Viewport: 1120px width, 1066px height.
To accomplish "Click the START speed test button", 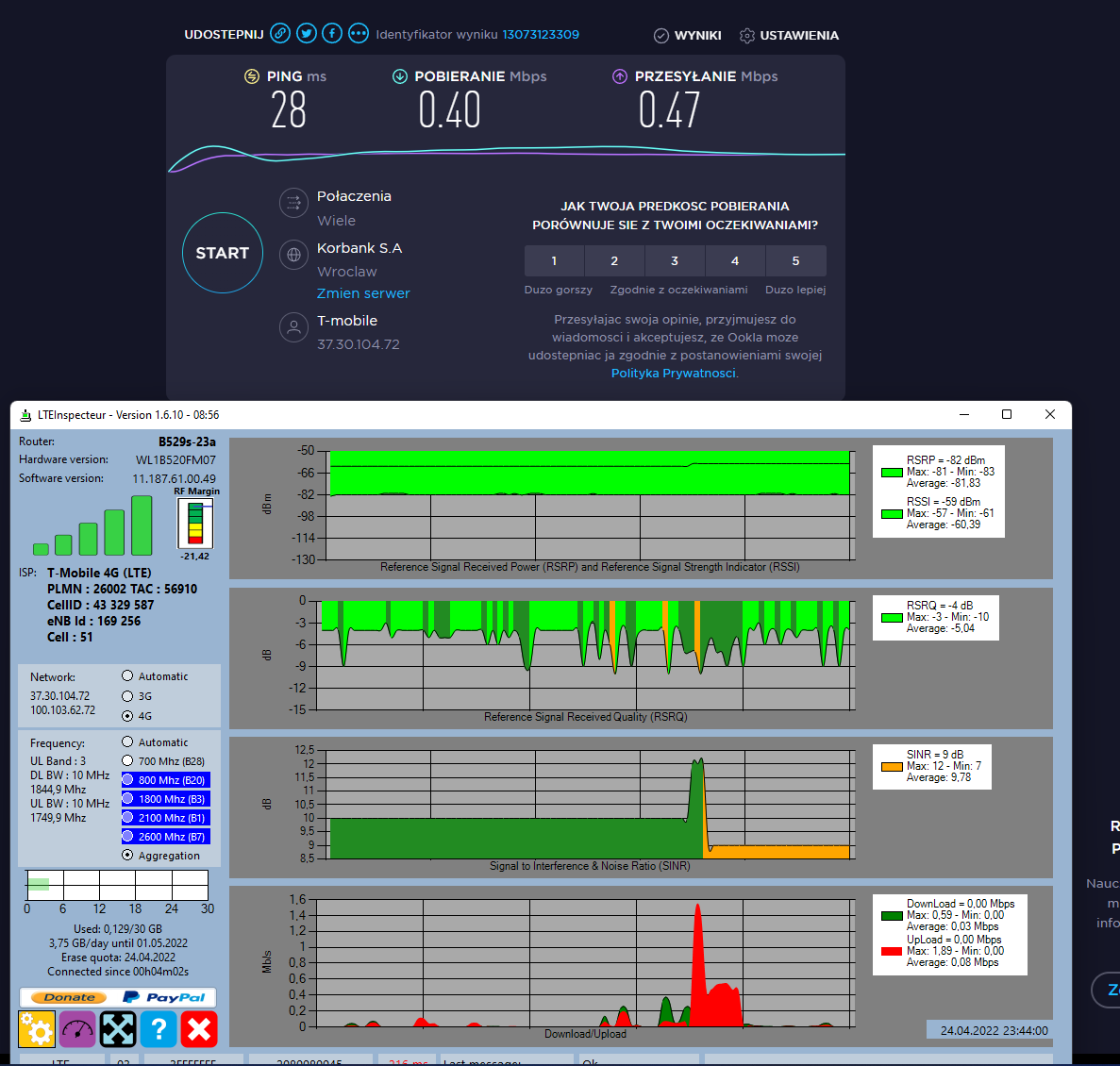I will [x=222, y=253].
